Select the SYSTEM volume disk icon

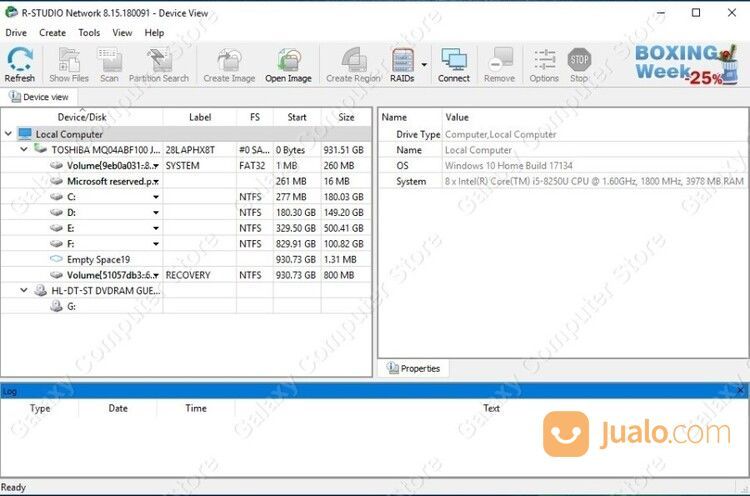(56, 165)
